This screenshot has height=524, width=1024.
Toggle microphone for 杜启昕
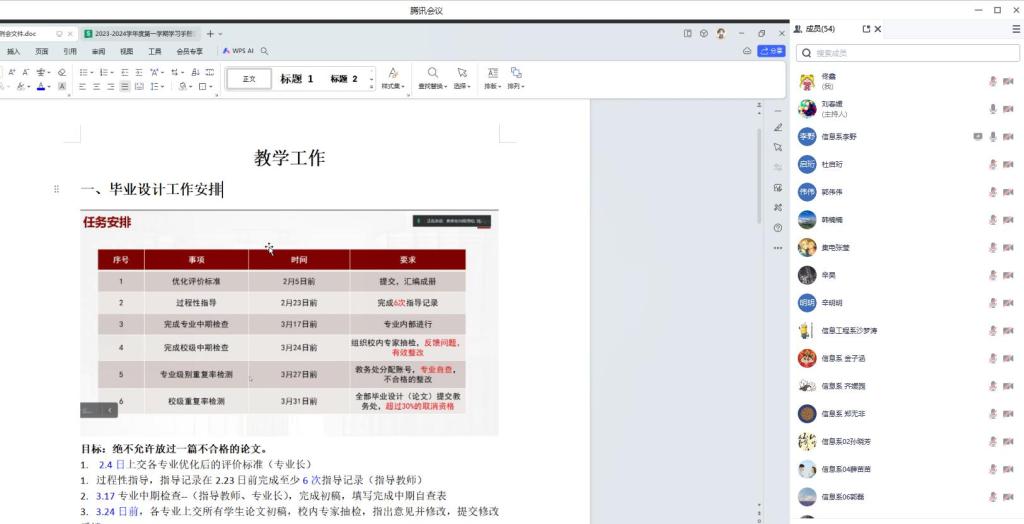[993, 164]
